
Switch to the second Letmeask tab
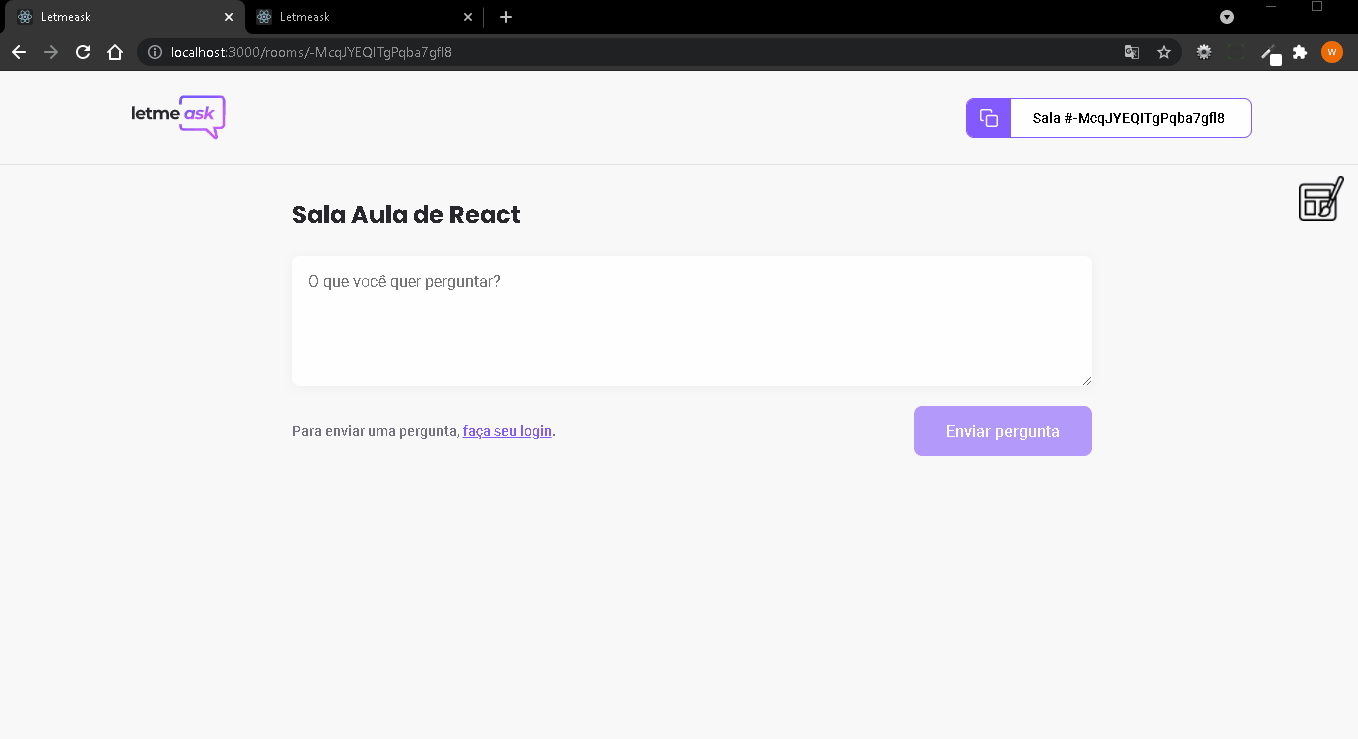tap(364, 17)
